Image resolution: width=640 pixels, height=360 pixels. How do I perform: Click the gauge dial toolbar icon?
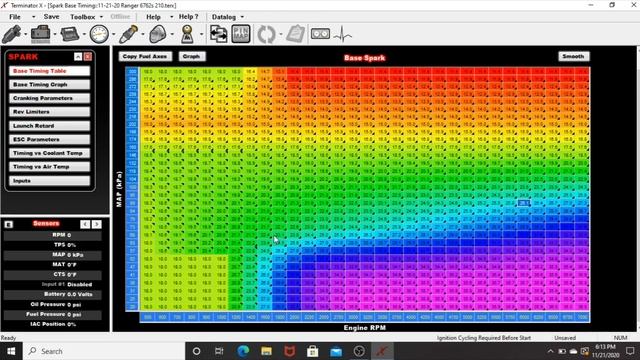pos(99,34)
